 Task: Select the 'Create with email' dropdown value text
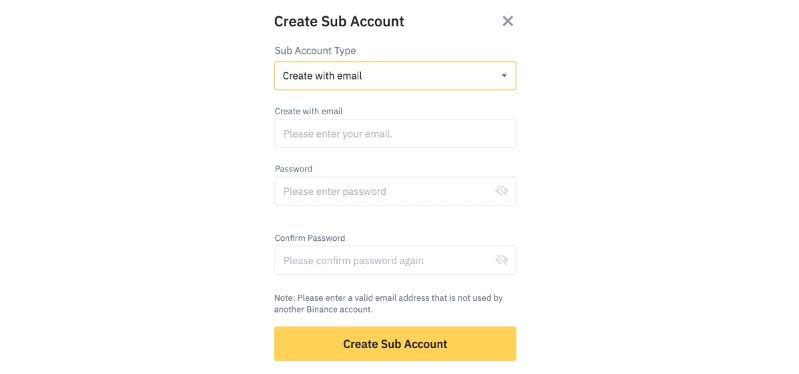(322, 76)
